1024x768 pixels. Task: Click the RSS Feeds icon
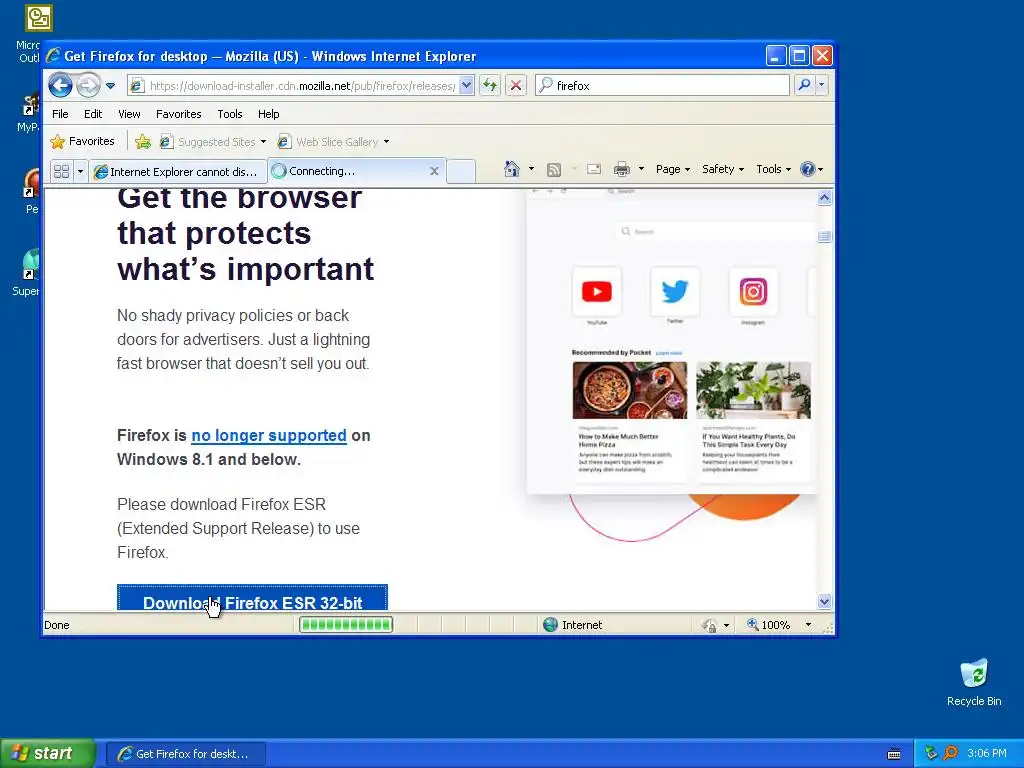[x=554, y=170]
